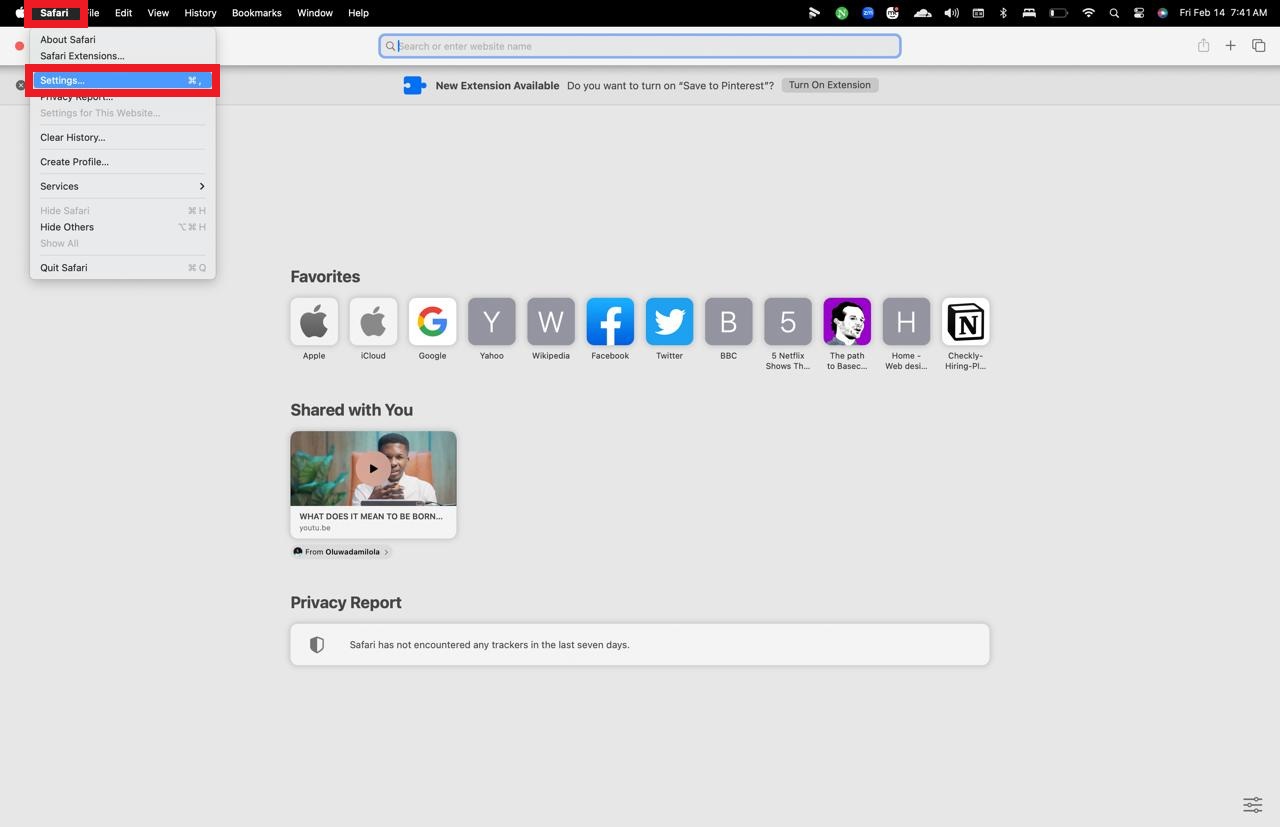Open the Bookmarks menu
Screen dimensions: 1280x827
click(x=256, y=13)
